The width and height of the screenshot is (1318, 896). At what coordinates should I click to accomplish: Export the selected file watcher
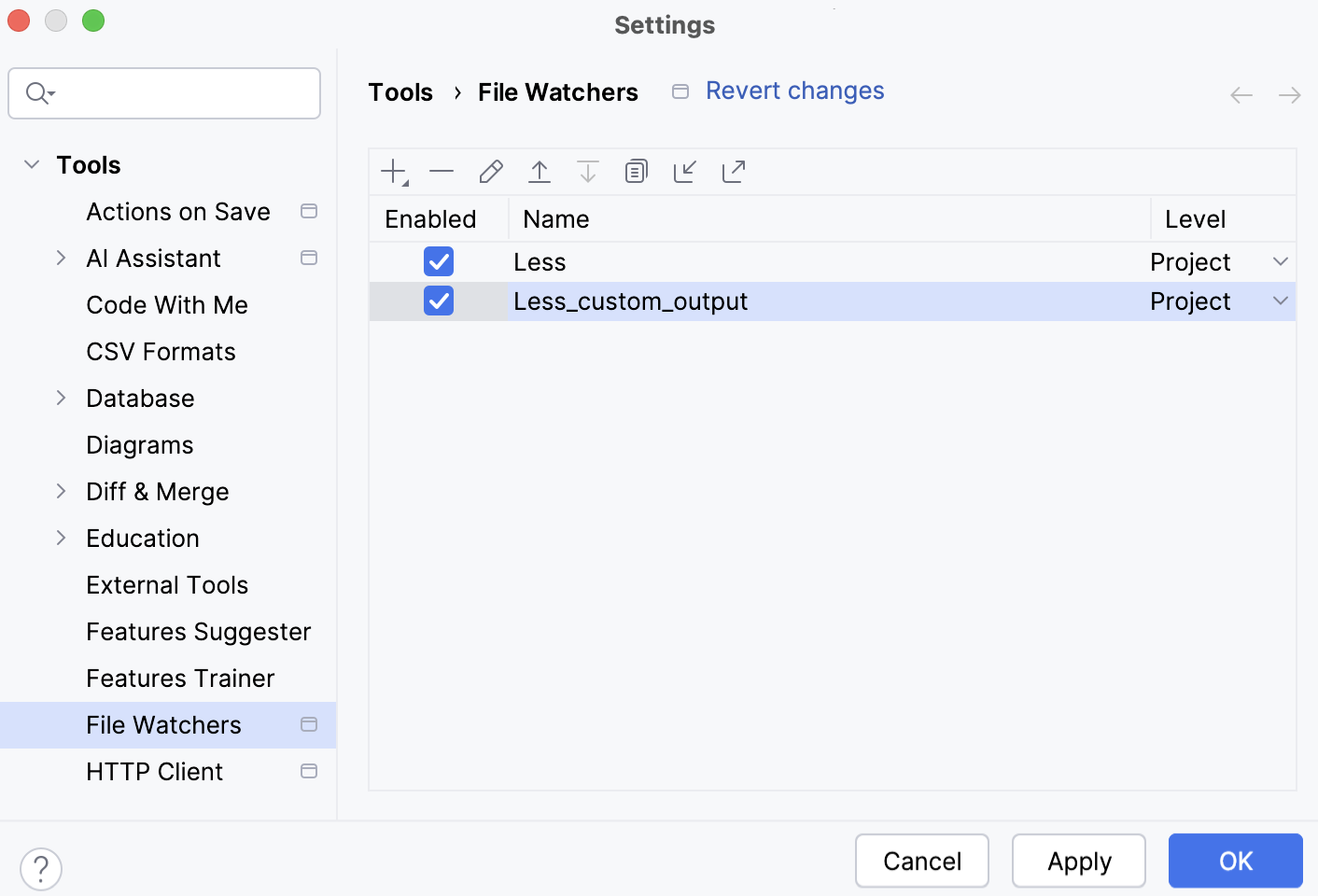(x=733, y=172)
